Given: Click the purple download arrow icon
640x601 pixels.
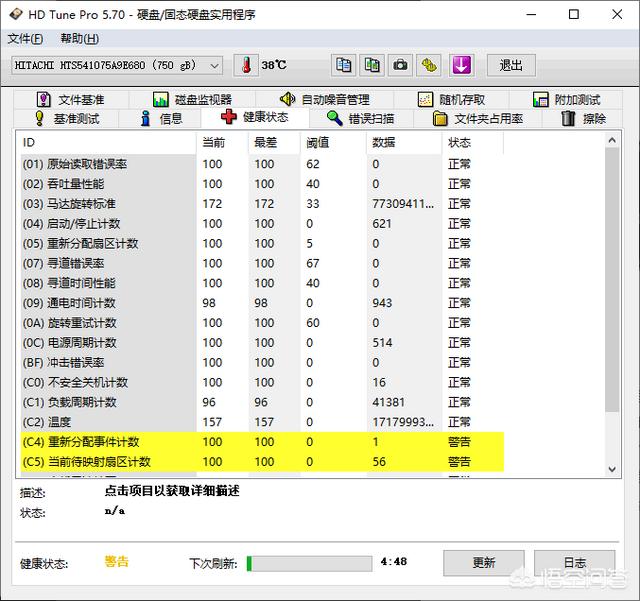Looking at the screenshot, I should pyautogui.click(x=462, y=65).
